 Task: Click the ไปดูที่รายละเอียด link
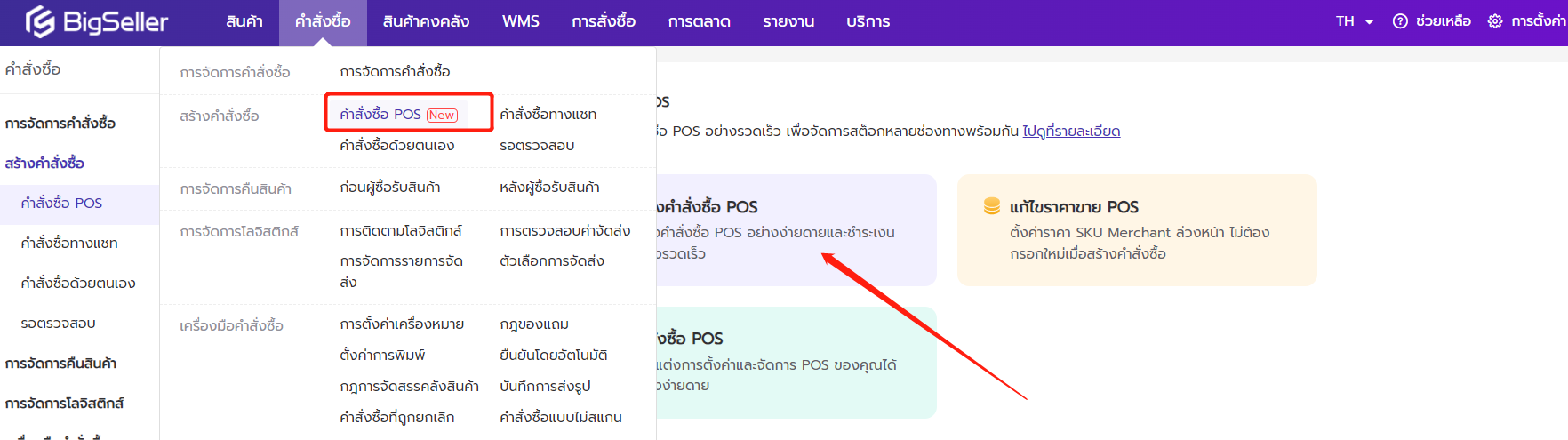click(x=1071, y=132)
